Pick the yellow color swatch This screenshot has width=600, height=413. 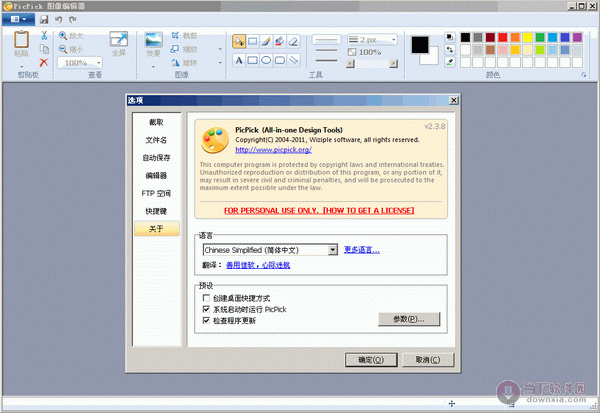(x=527, y=37)
